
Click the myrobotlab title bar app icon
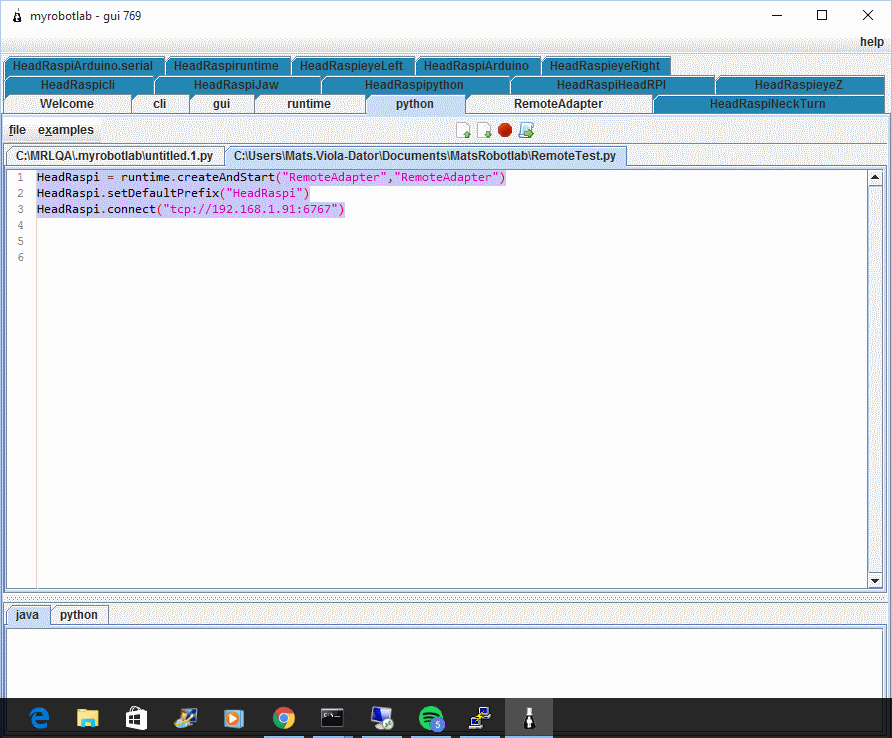[17, 16]
